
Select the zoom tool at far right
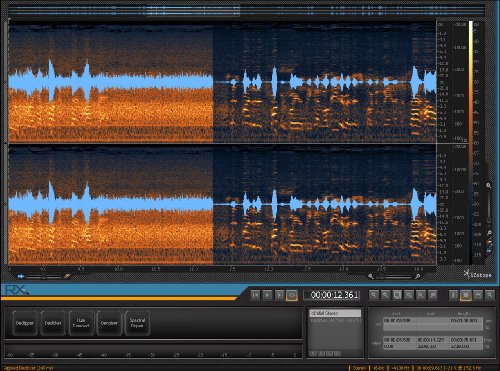[x=489, y=295]
